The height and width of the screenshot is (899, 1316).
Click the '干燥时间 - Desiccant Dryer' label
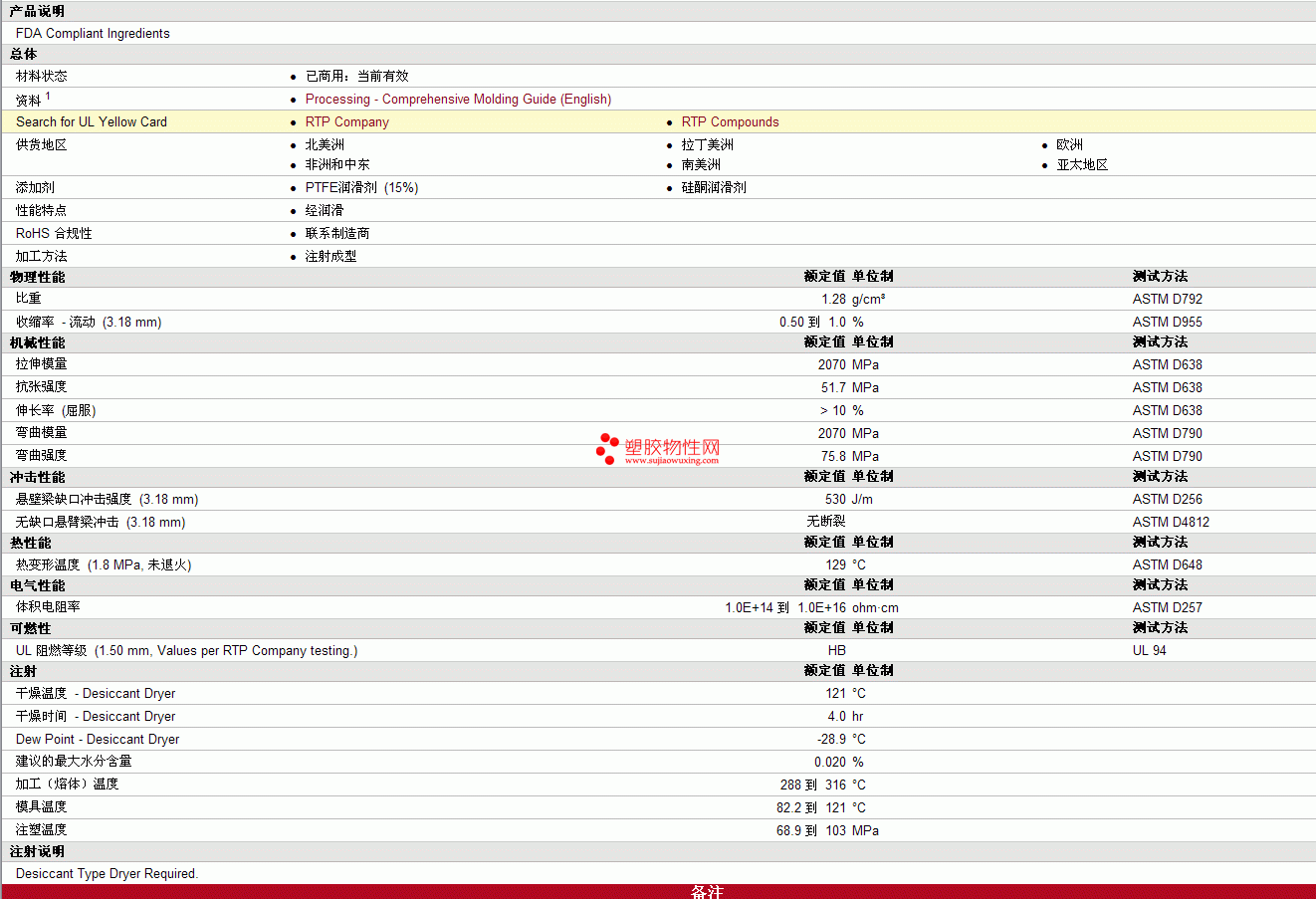pos(96,716)
